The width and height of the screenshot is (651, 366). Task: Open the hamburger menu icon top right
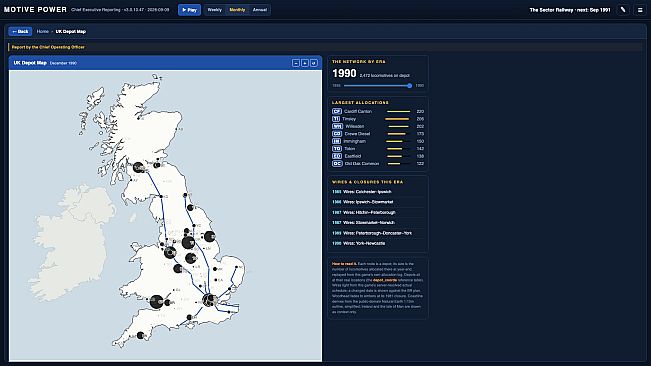pyautogui.click(x=640, y=10)
